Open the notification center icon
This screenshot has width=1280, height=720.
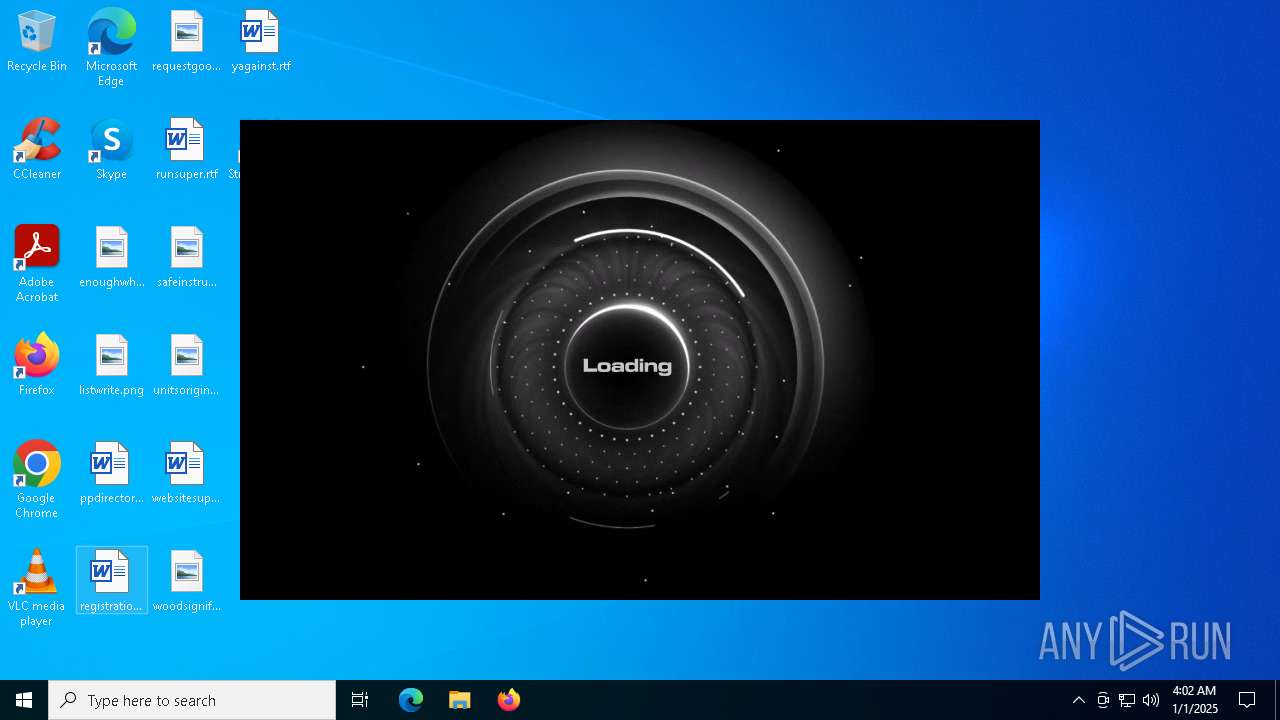point(1247,700)
